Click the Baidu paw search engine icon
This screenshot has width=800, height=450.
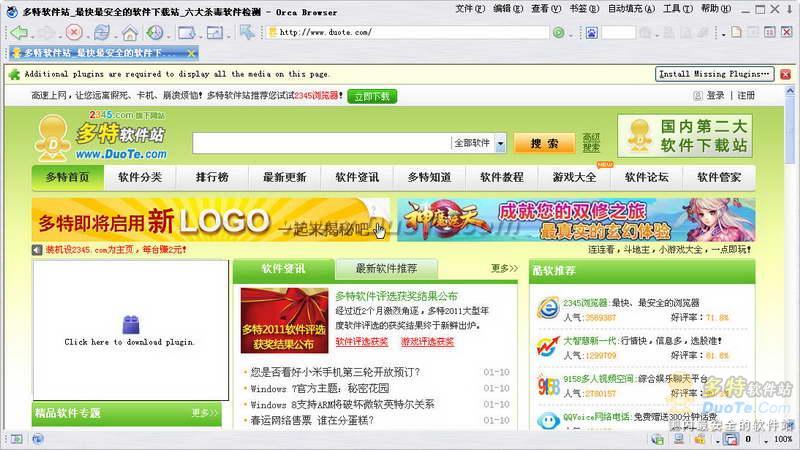click(x=591, y=33)
